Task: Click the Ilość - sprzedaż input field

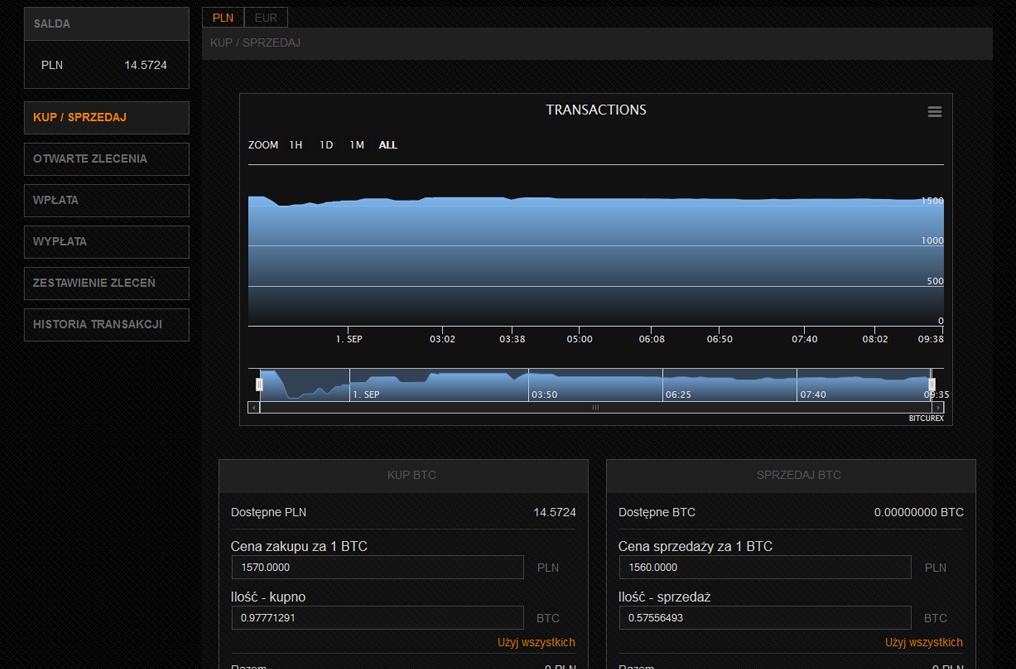Action: coord(764,617)
